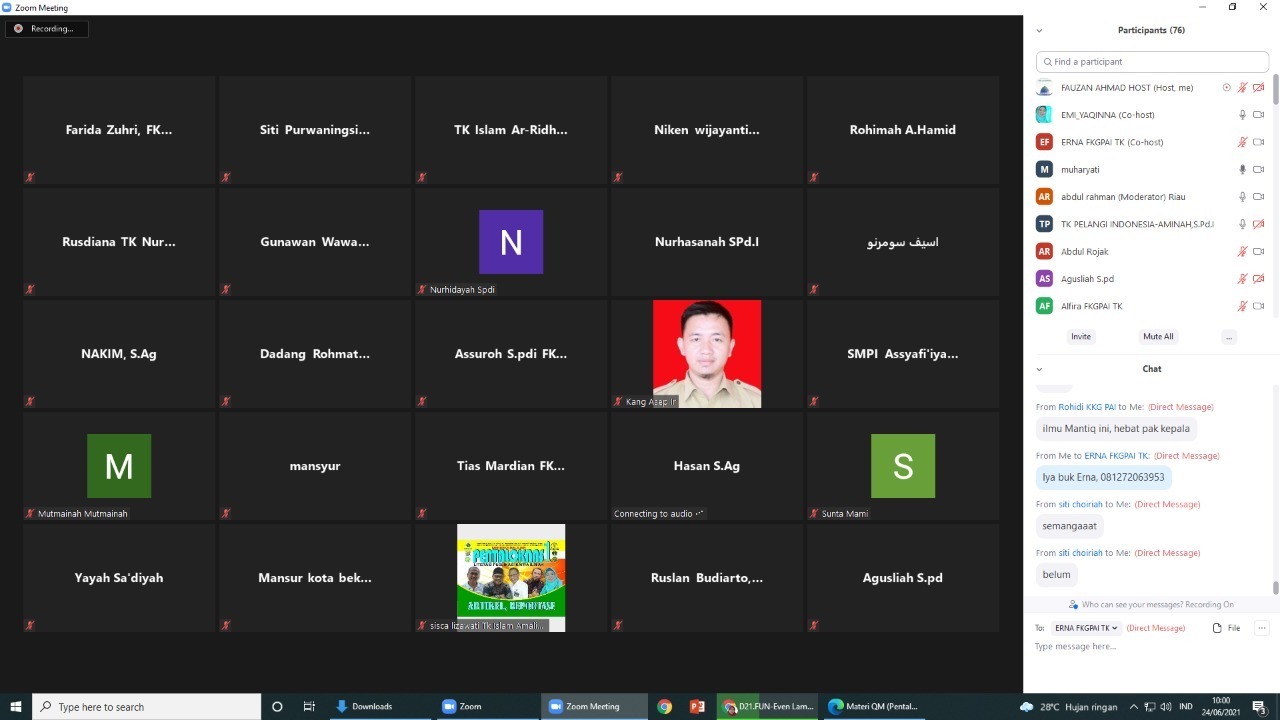This screenshot has width=1280, height=720.
Task: Open the chat recipient dropdown ERNA FKGPAI TK
Action: [x=1085, y=628]
